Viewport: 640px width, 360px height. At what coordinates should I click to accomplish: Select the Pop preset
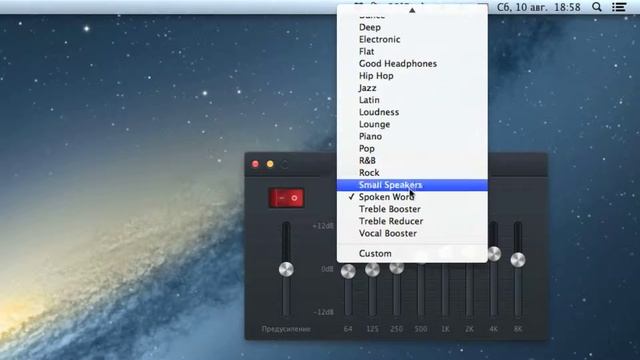pyautogui.click(x=412, y=149)
